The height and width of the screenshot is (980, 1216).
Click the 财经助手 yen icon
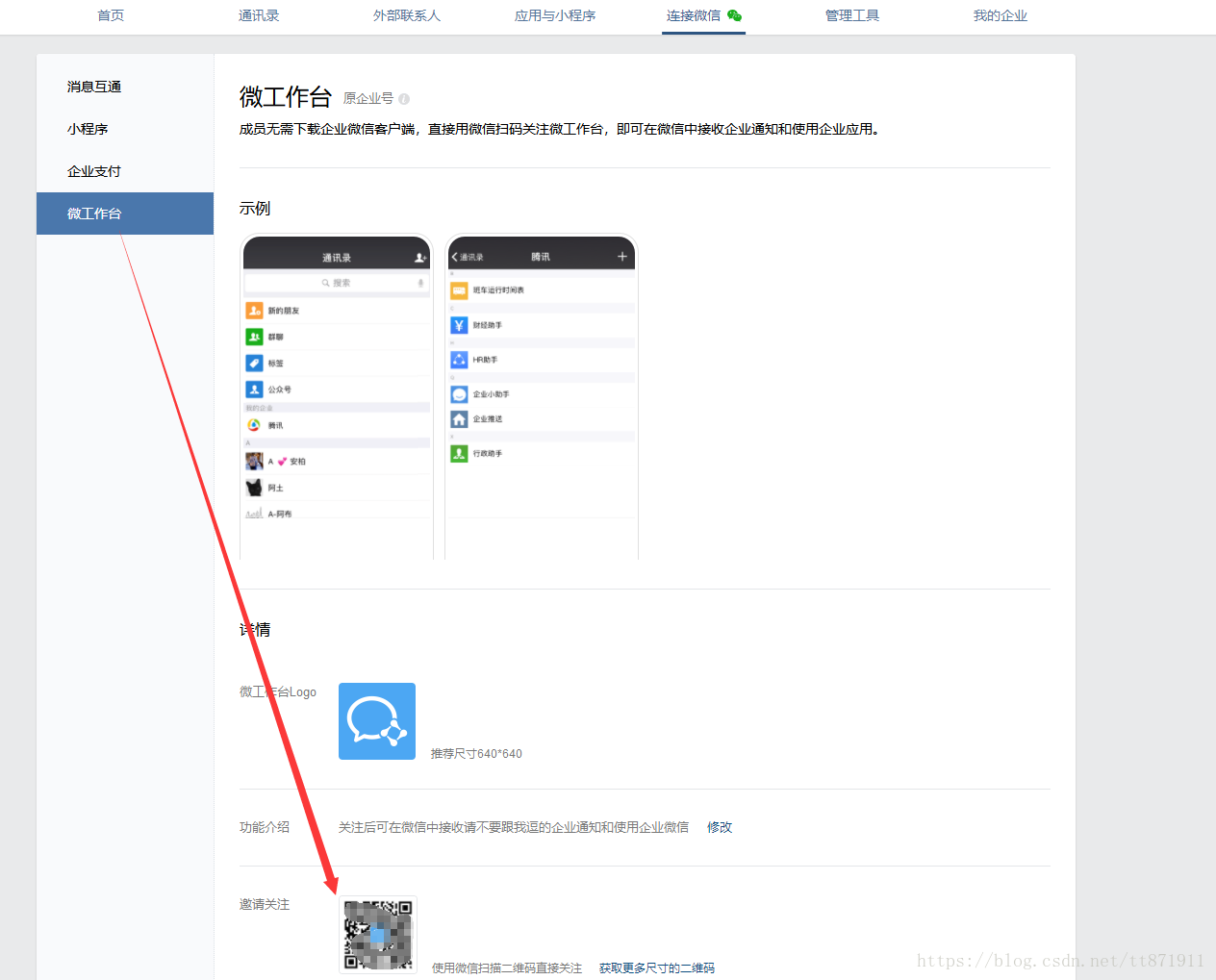click(459, 325)
